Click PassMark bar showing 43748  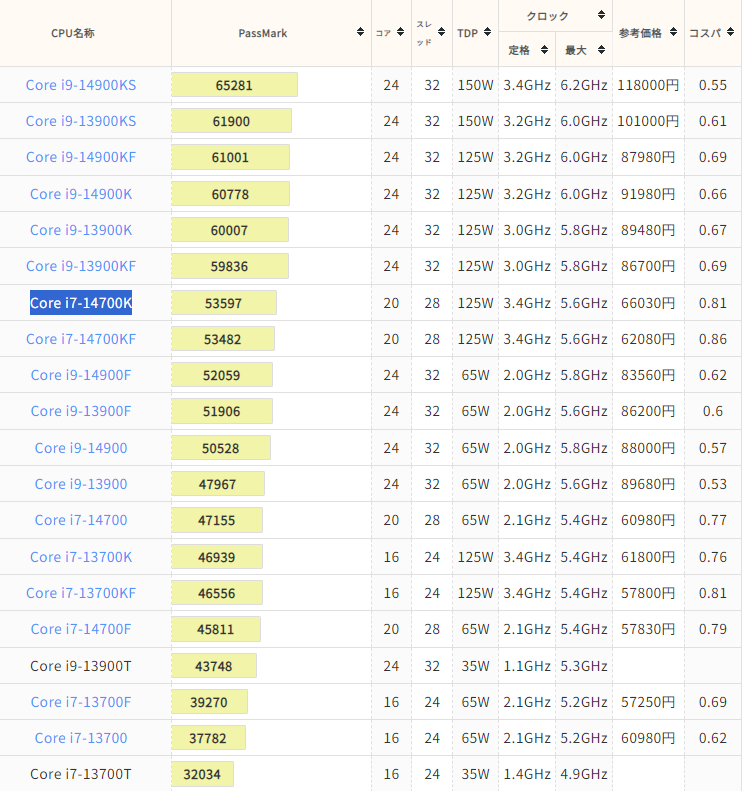pos(214,666)
